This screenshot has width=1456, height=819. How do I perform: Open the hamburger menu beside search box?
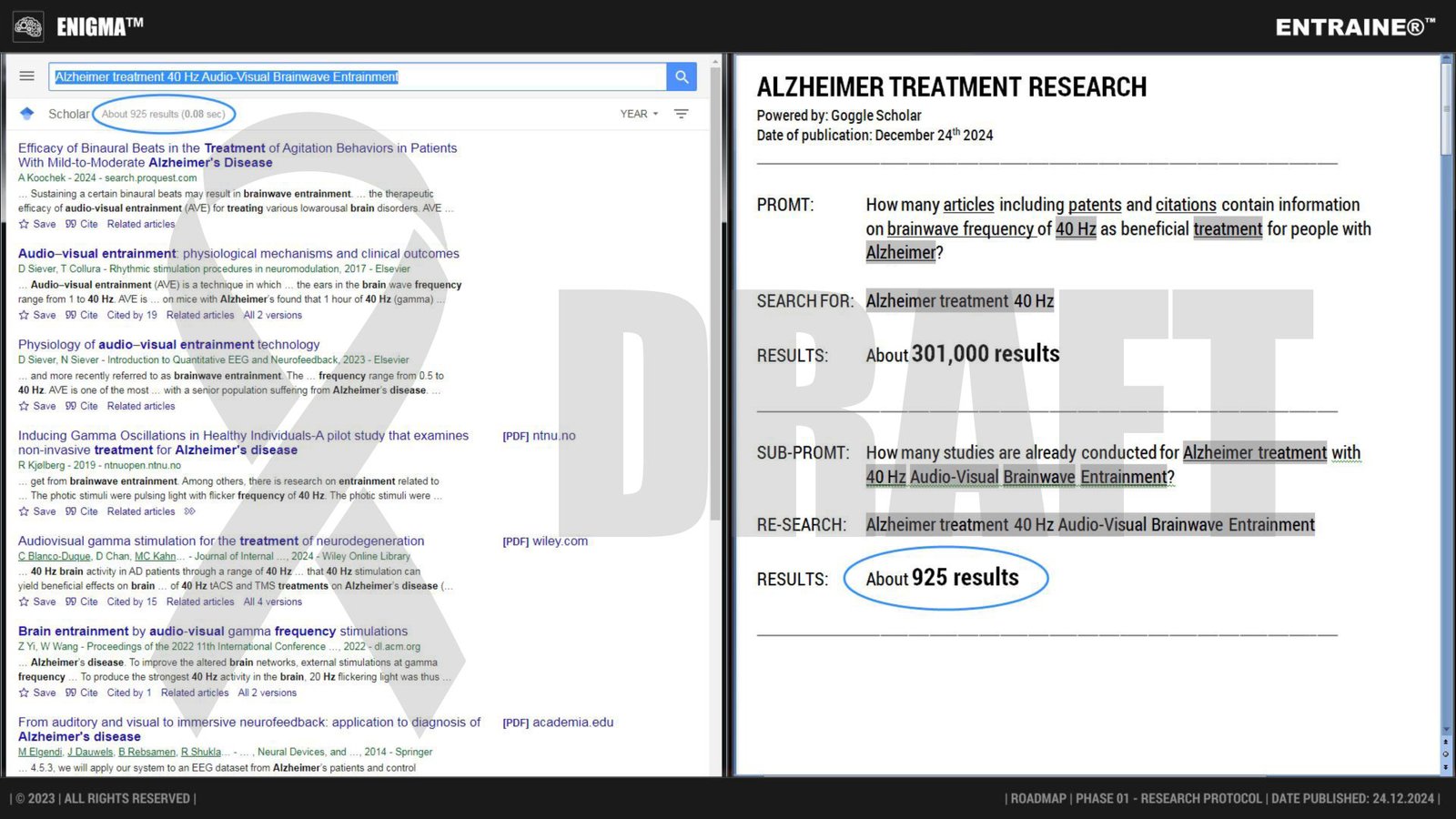(x=27, y=76)
